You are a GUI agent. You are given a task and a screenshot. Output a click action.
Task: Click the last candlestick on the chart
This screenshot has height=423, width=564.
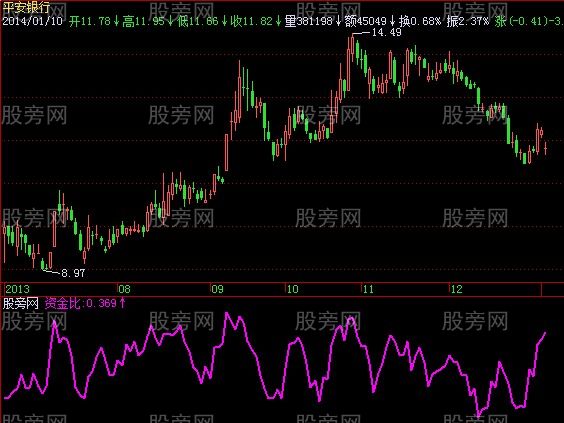click(x=546, y=148)
